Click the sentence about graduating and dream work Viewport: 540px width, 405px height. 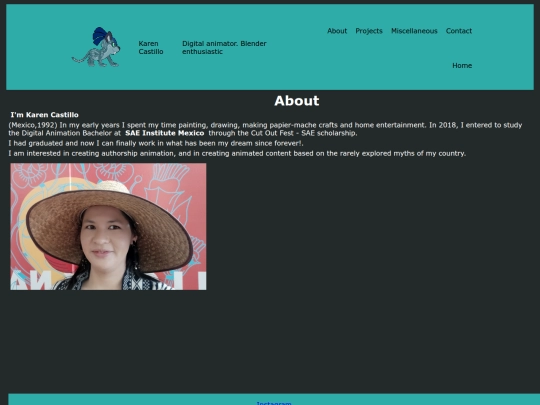point(156,143)
